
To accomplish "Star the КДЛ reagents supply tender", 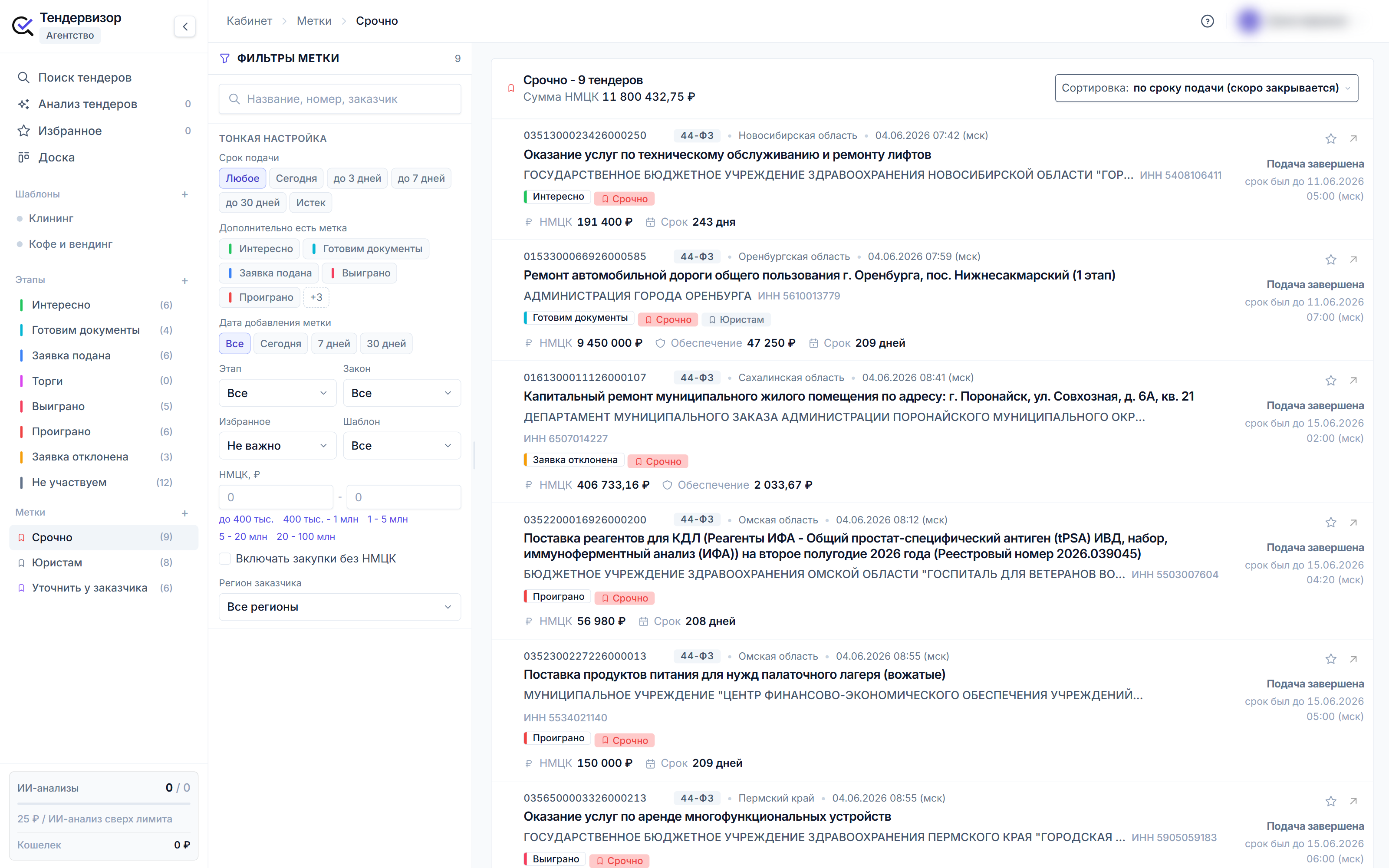I will coord(1330,523).
